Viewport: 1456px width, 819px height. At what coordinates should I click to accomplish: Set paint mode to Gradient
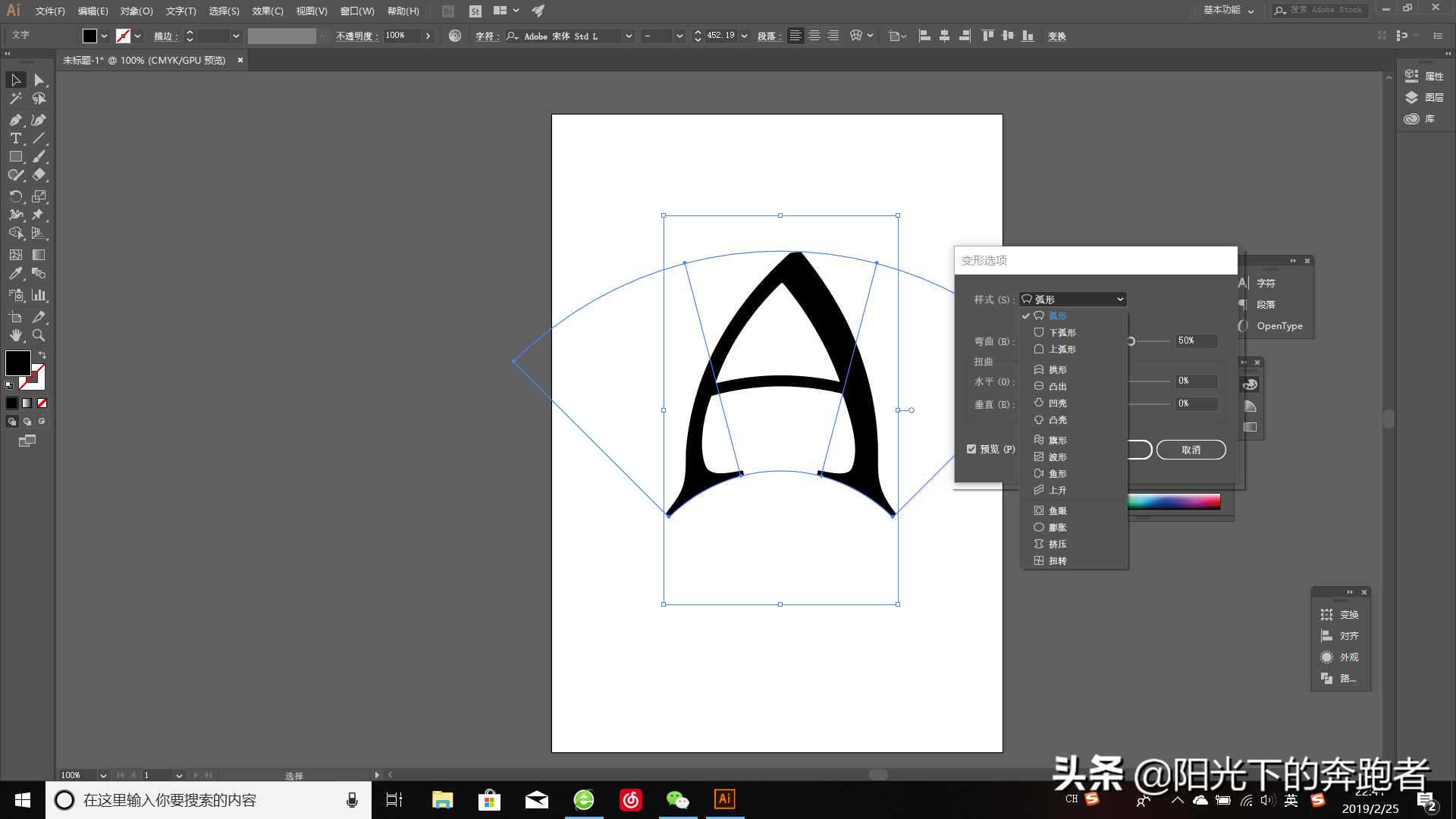(x=27, y=403)
